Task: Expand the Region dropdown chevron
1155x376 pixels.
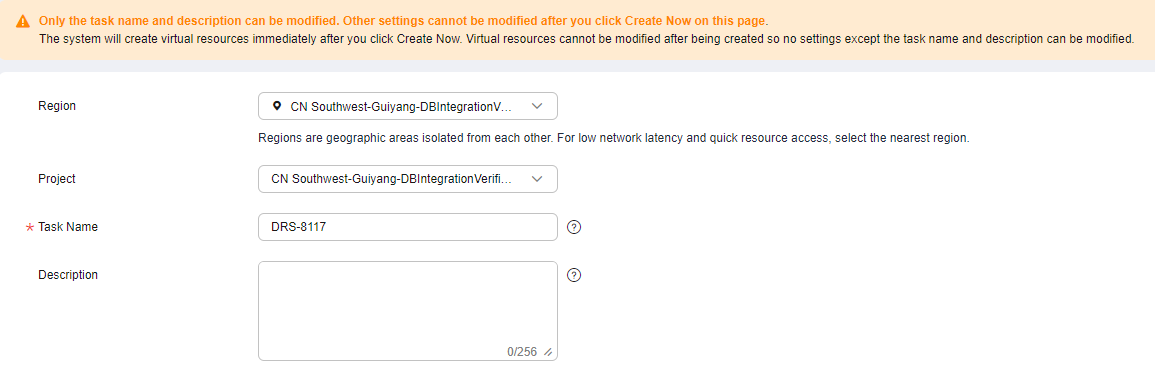Action: coord(537,106)
